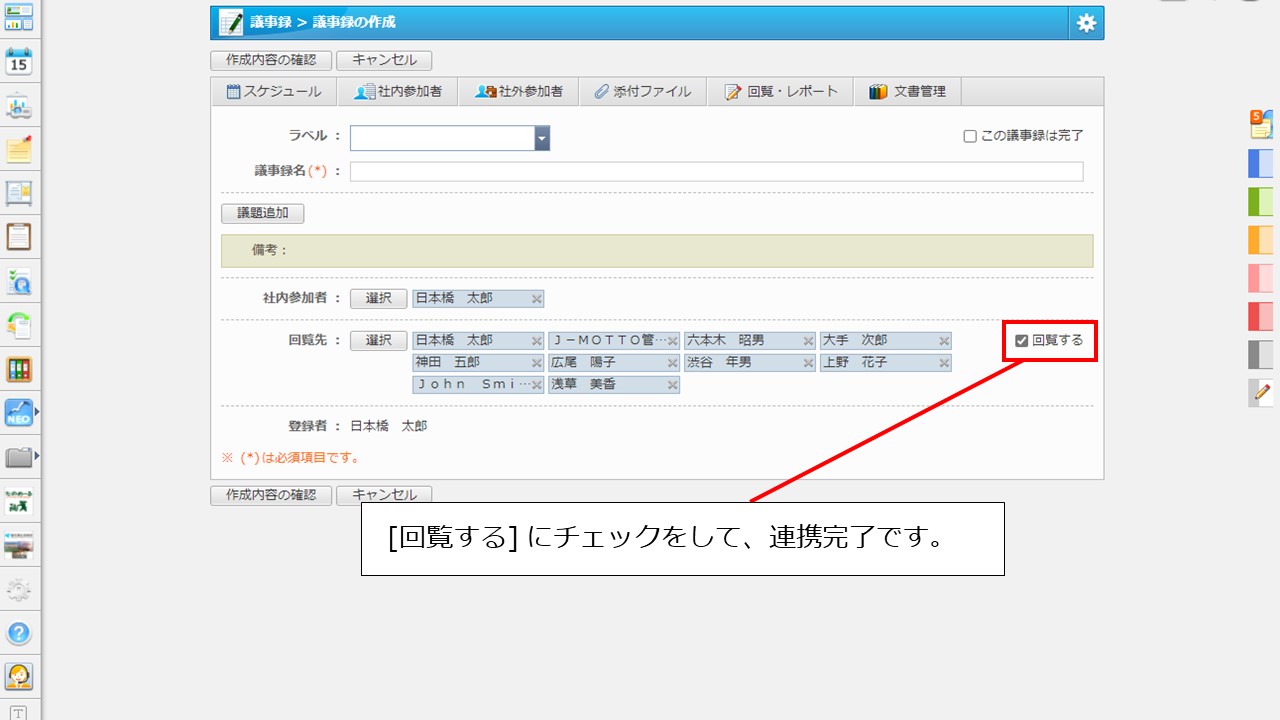
Task: Select the green sticky note color swatch
Action: [x=1260, y=202]
